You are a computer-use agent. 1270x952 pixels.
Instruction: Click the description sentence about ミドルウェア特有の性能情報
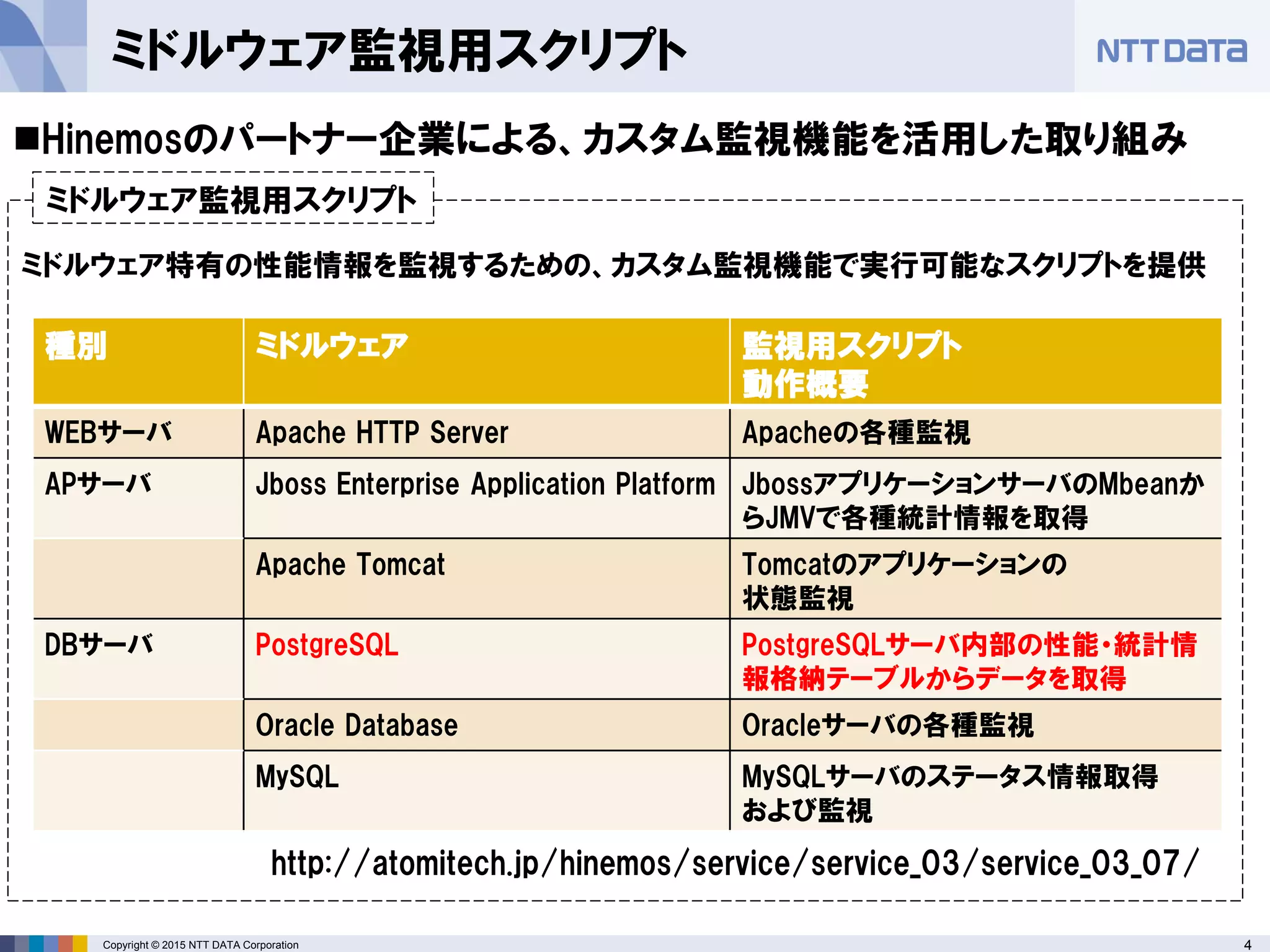[613, 265]
